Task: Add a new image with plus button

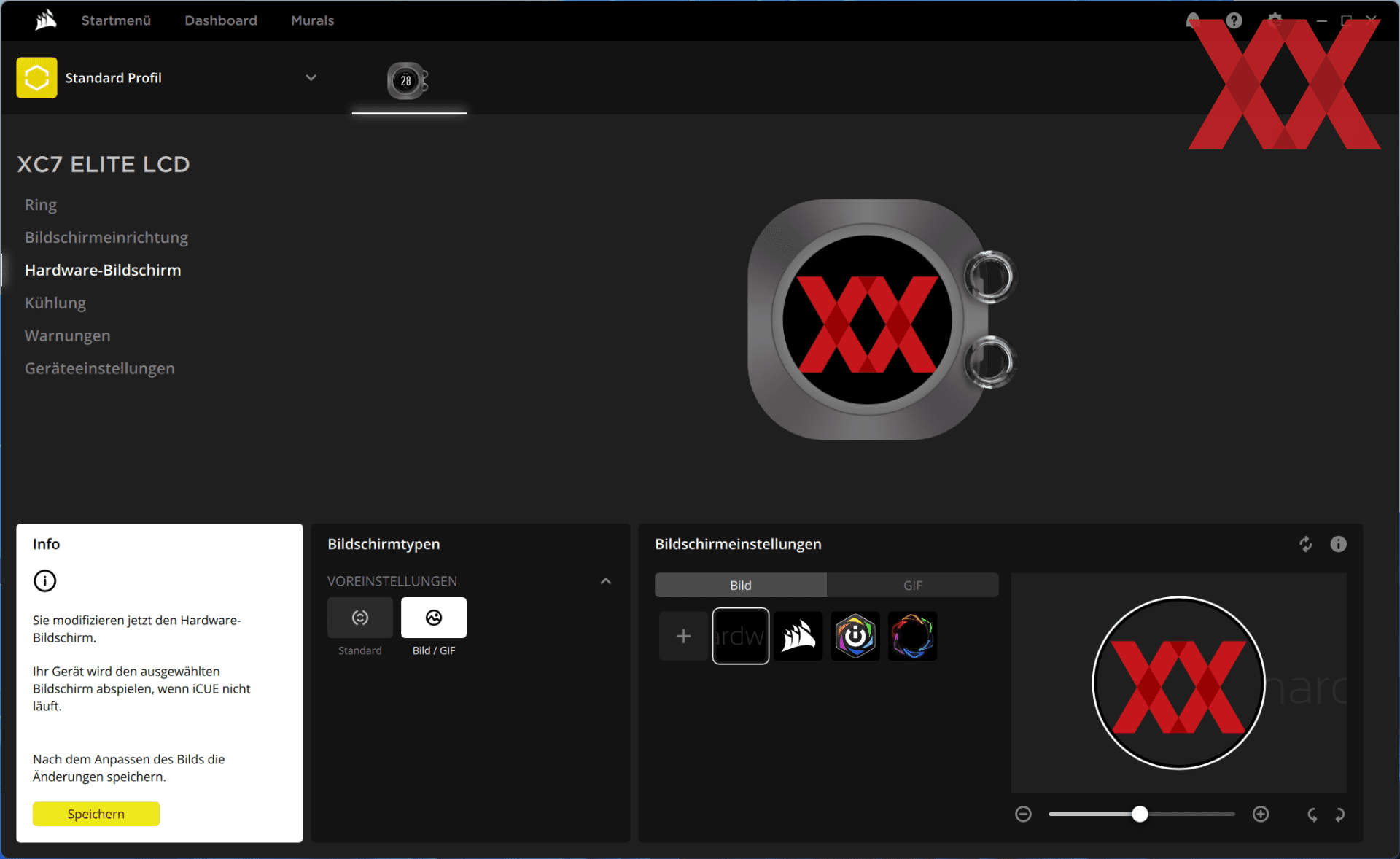Action: coord(683,636)
